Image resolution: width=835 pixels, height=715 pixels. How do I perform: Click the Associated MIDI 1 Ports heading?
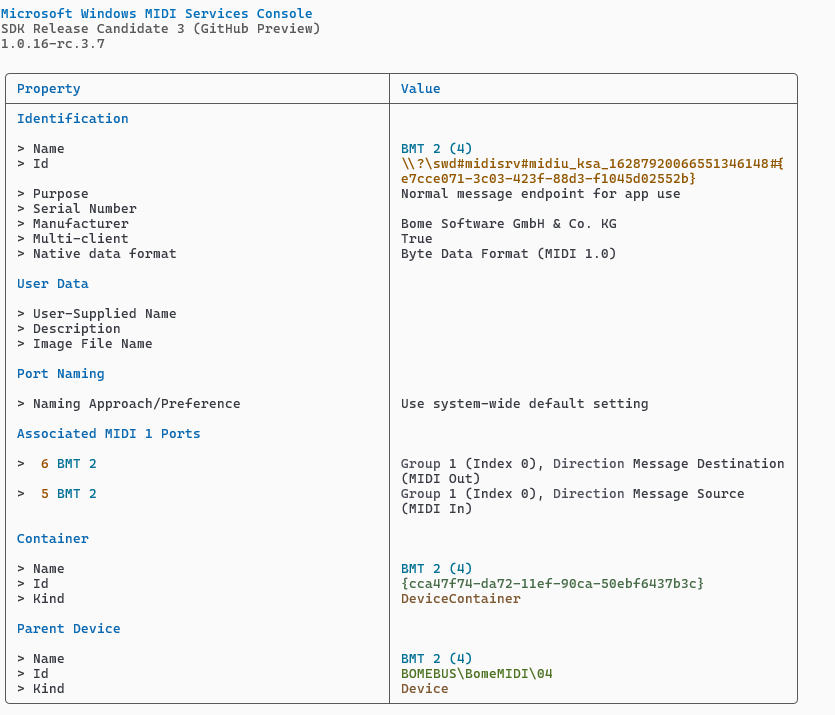click(x=108, y=434)
